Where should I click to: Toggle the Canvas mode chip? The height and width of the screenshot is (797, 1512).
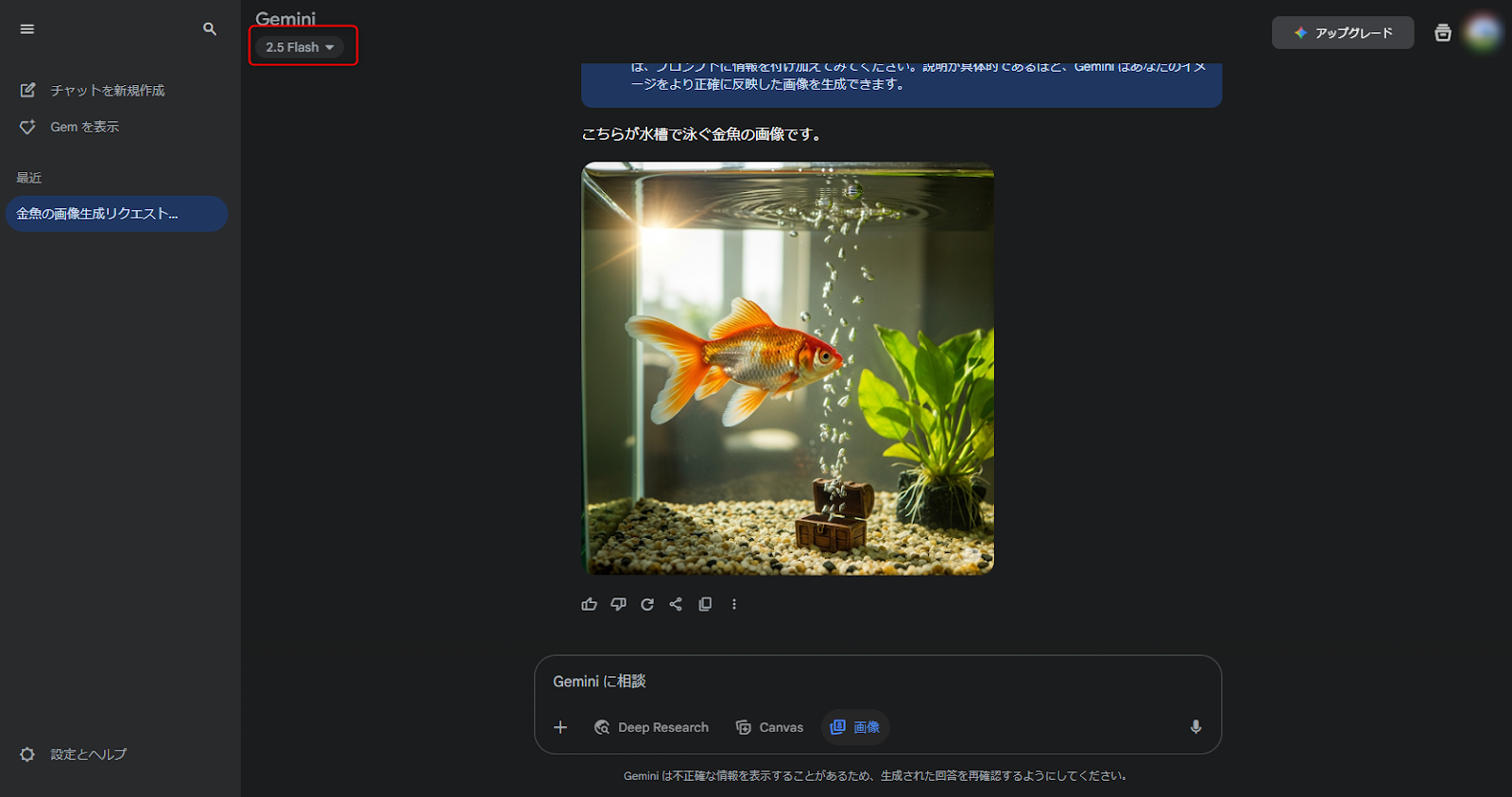(769, 727)
